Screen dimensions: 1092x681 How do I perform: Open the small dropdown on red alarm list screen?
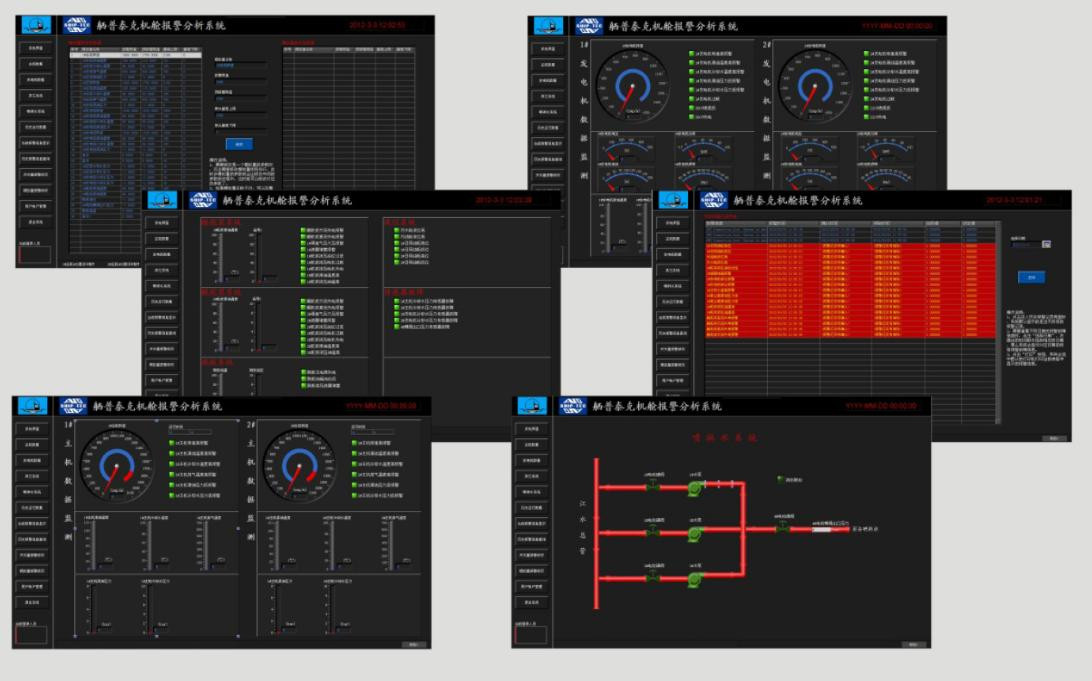point(1046,243)
